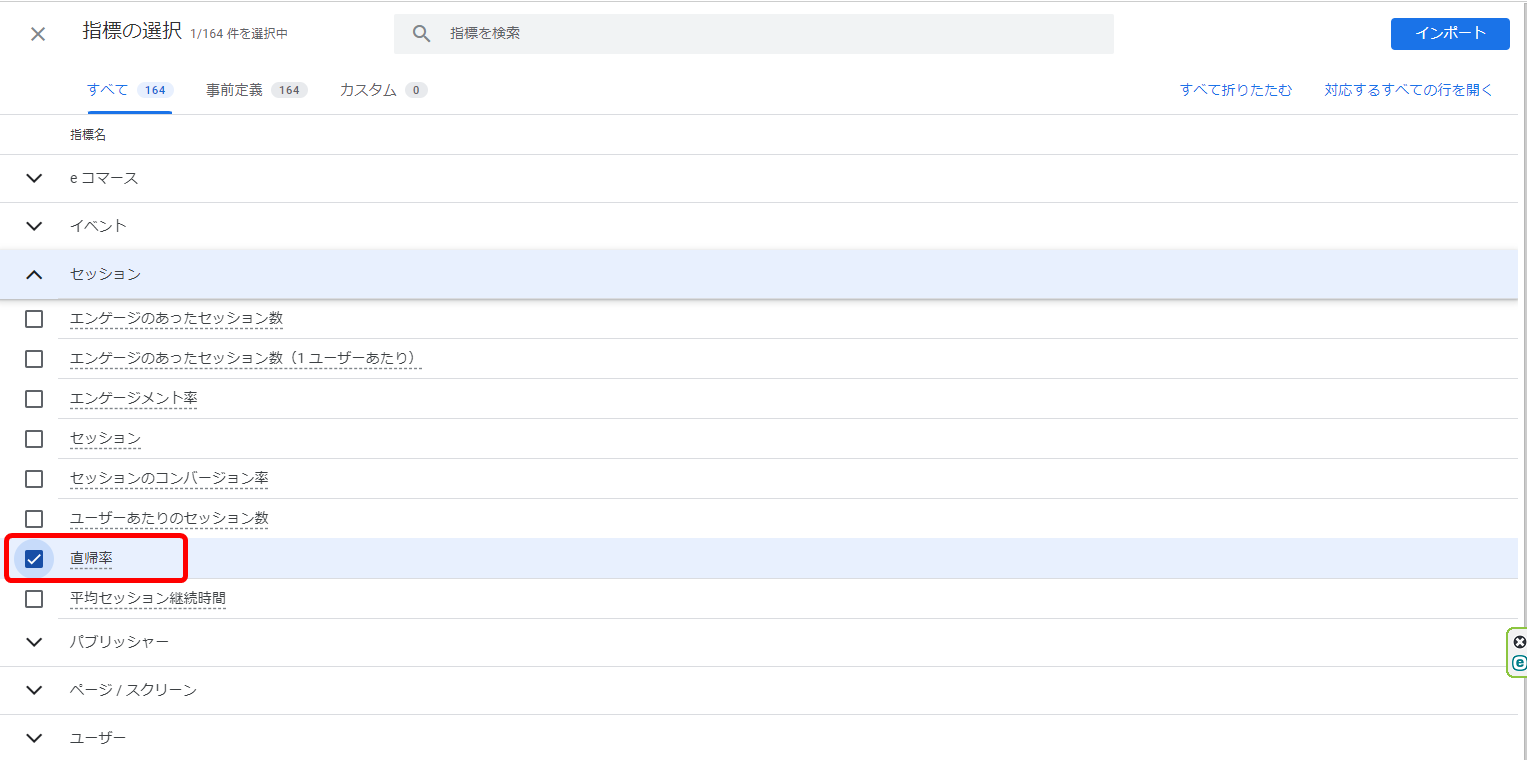
Task: Click すべて折りたたむ link
Action: coord(1236,90)
